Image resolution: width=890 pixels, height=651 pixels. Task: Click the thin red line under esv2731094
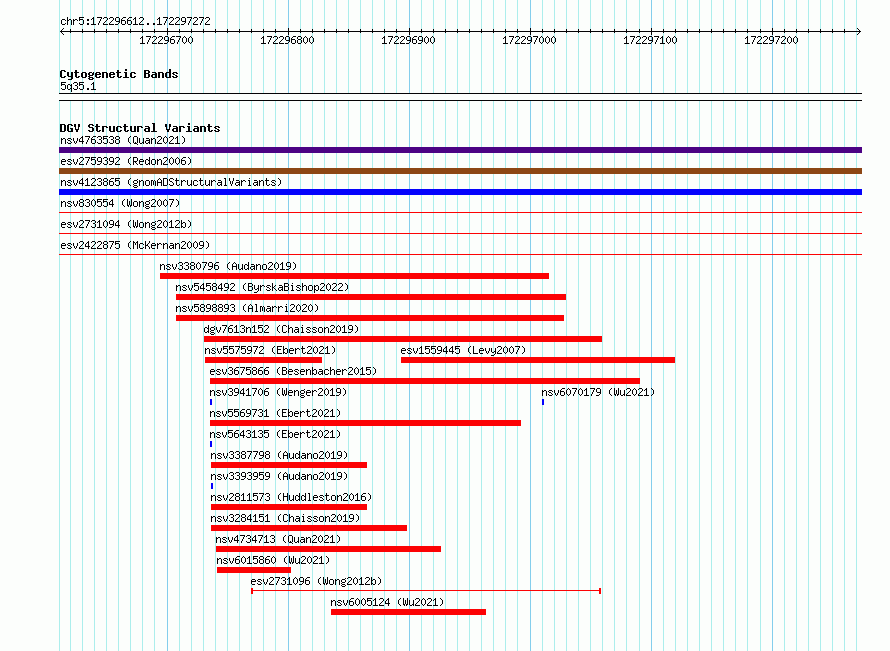[460, 233]
